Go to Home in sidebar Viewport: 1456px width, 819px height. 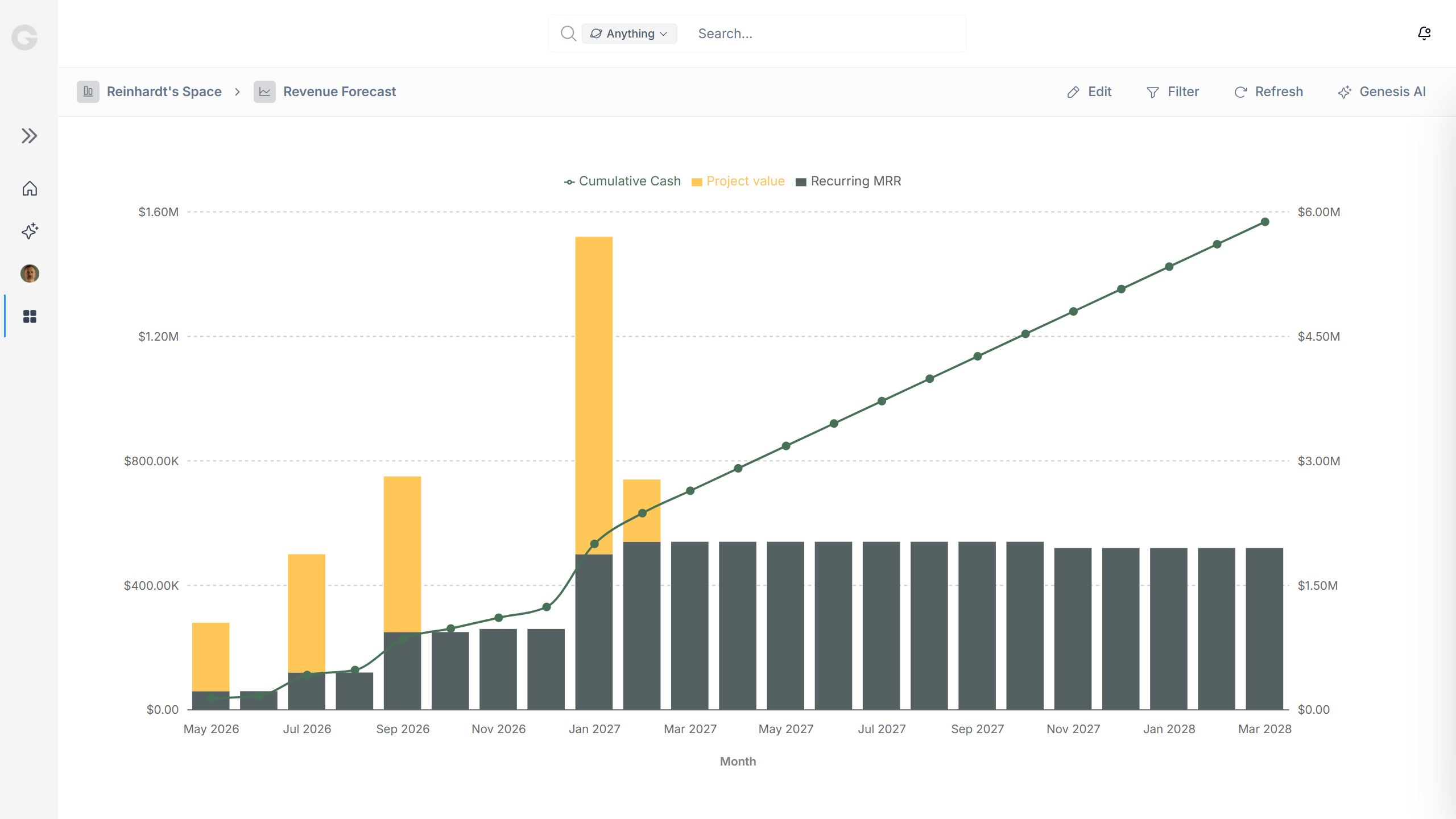click(x=30, y=188)
